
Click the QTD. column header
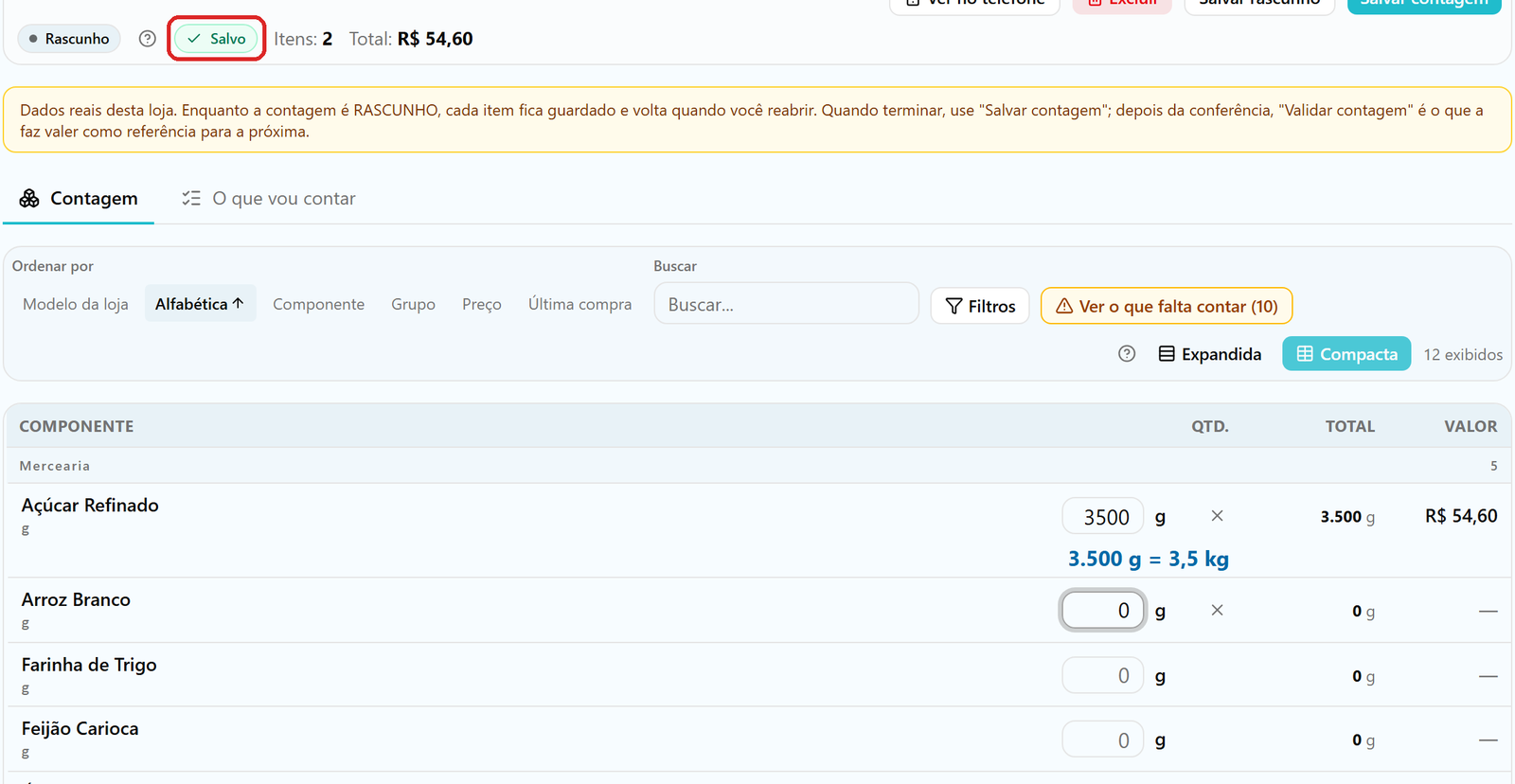point(1210,426)
